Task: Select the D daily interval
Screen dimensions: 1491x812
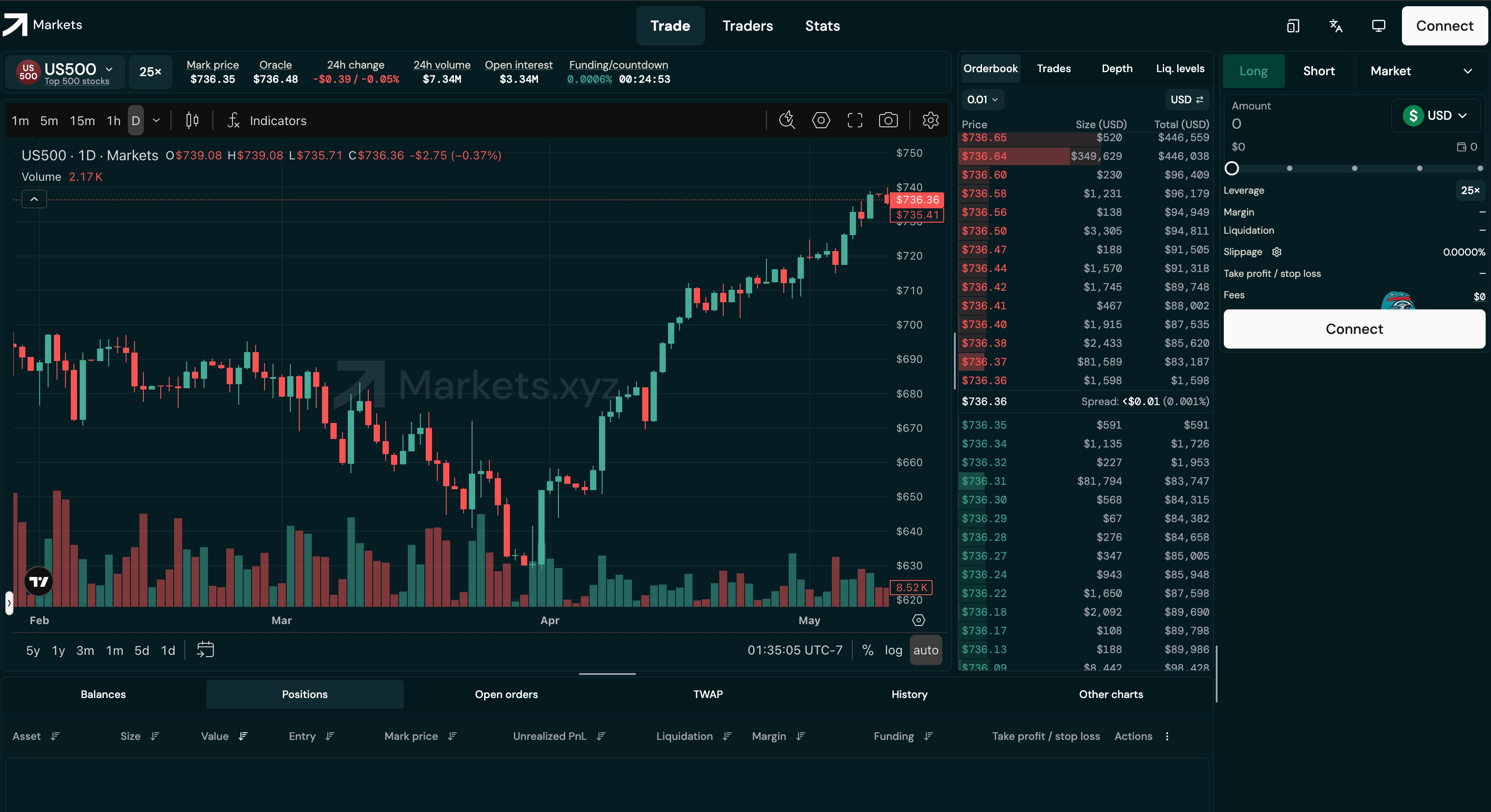Action: pyautogui.click(x=135, y=120)
